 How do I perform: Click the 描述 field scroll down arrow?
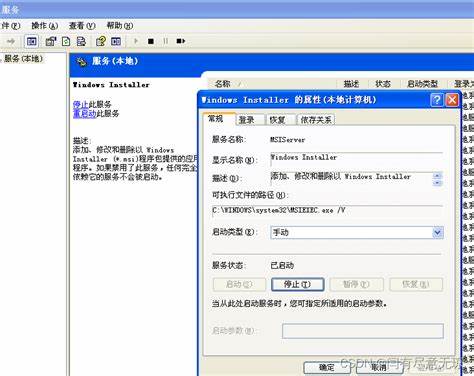point(437,183)
